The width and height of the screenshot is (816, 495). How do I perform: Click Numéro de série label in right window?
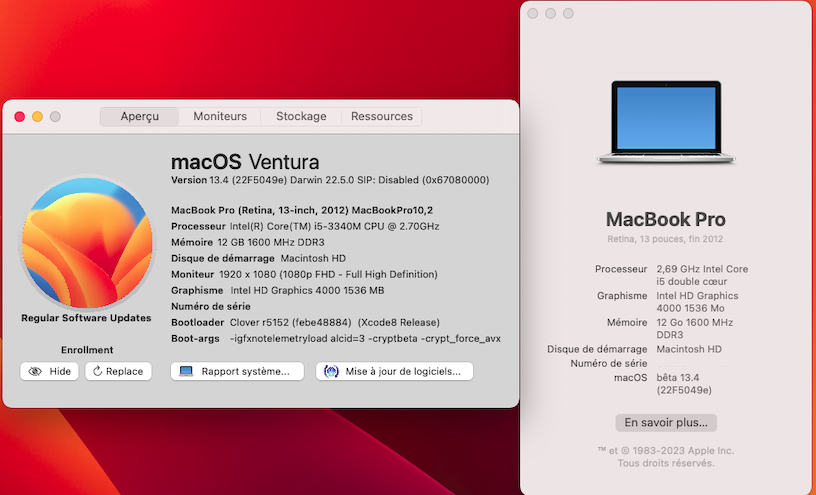tap(609, 363)
